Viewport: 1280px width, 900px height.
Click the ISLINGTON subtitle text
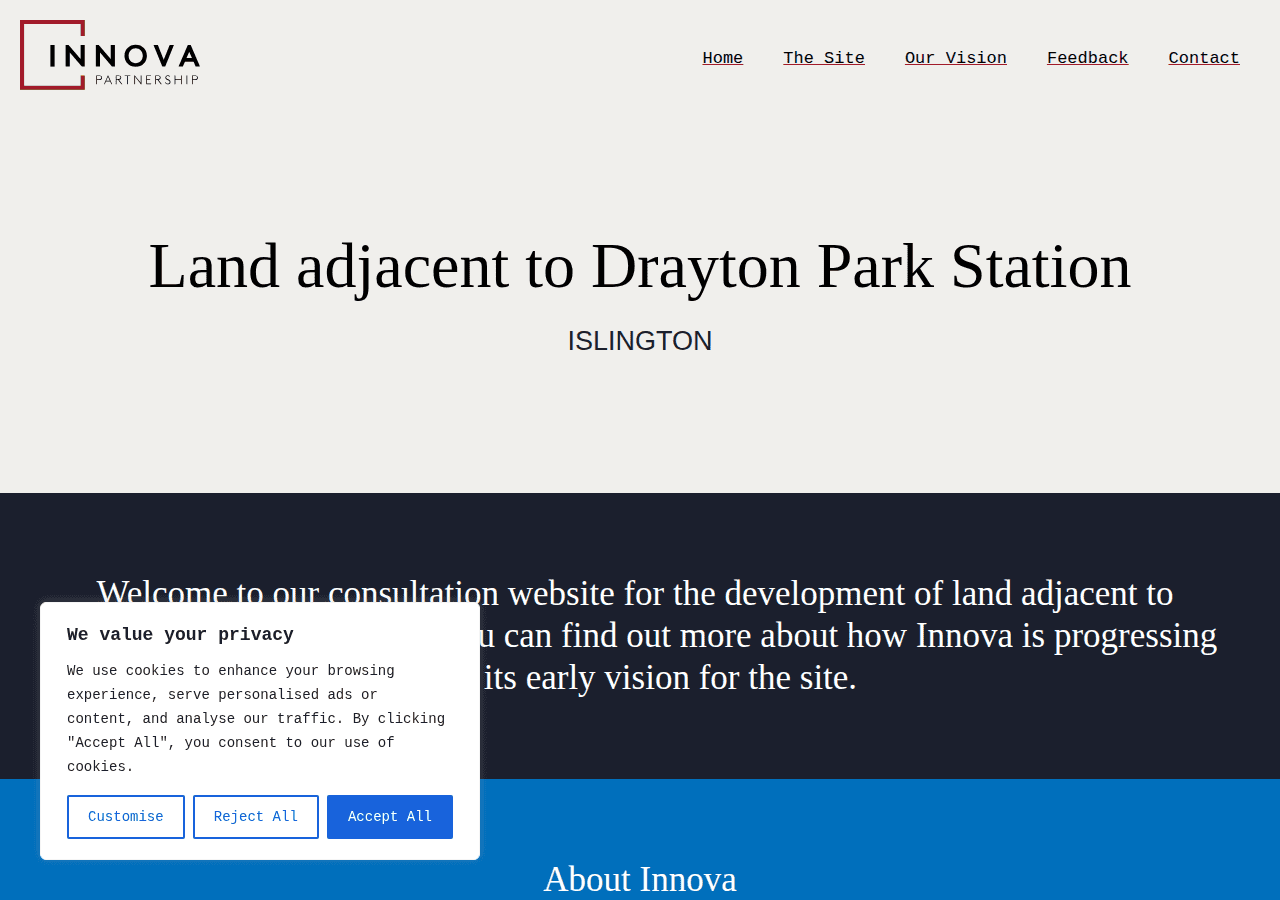640,341
